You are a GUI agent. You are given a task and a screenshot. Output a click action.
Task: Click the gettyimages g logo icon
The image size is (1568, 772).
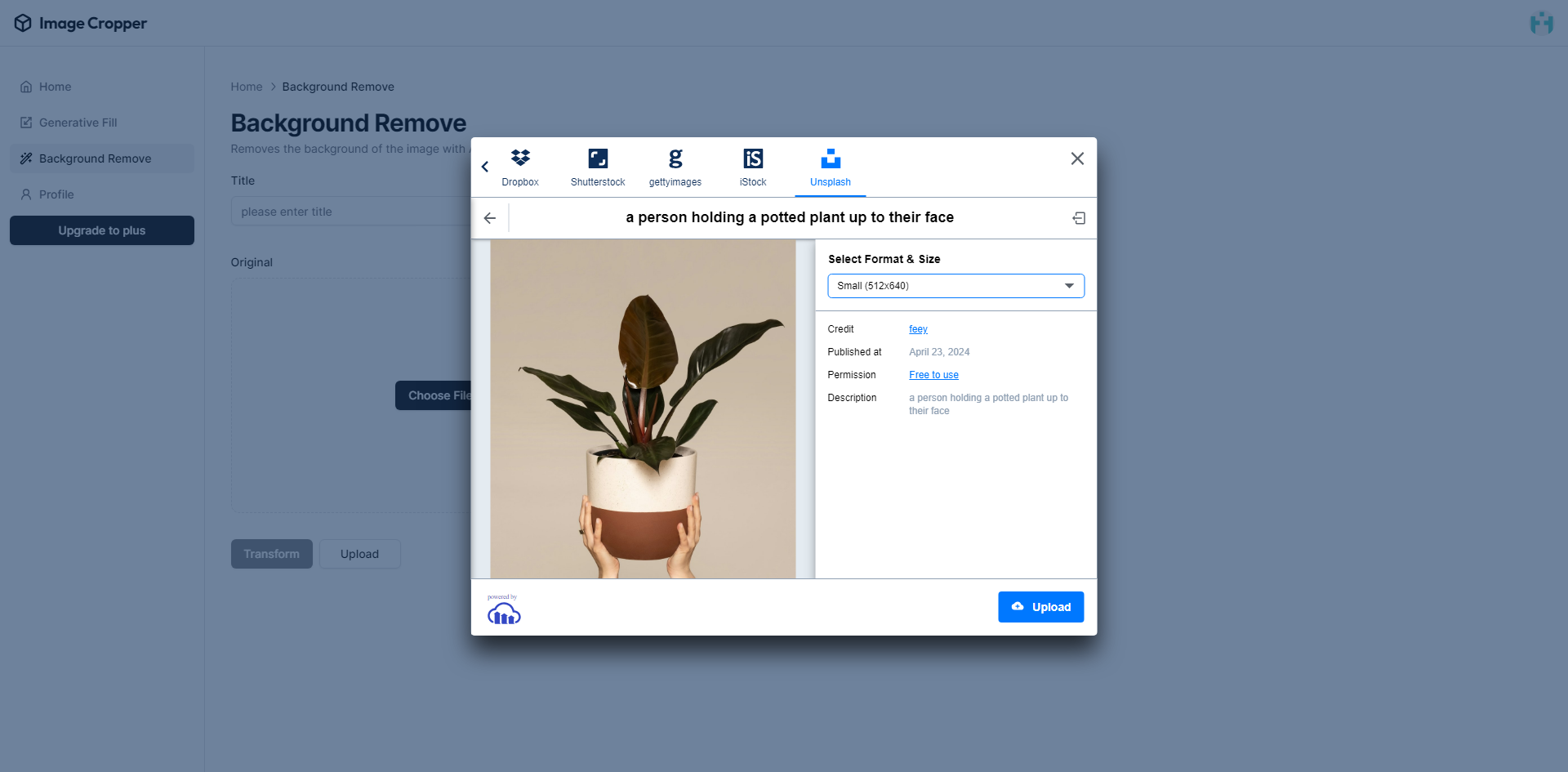(675, 158)
